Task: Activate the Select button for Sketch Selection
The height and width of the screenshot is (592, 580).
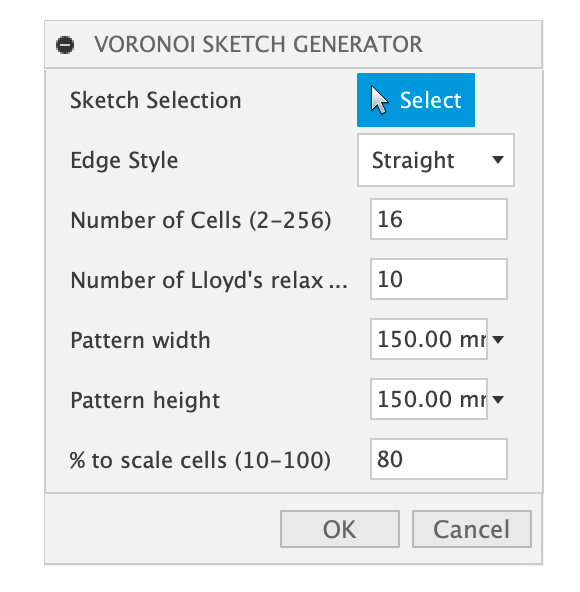Action: (416, 100)
